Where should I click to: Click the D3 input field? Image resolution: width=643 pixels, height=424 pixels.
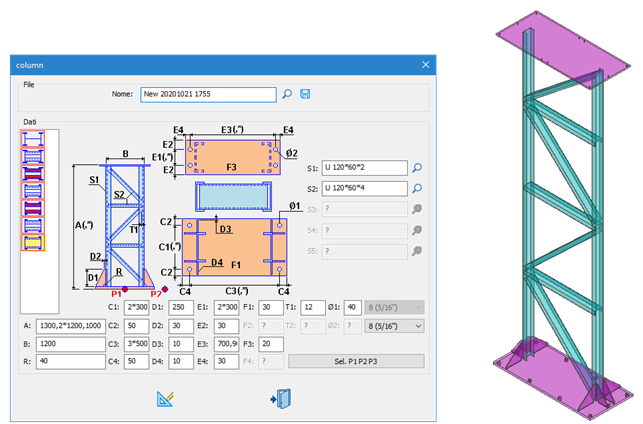click(x=181, y=344)
